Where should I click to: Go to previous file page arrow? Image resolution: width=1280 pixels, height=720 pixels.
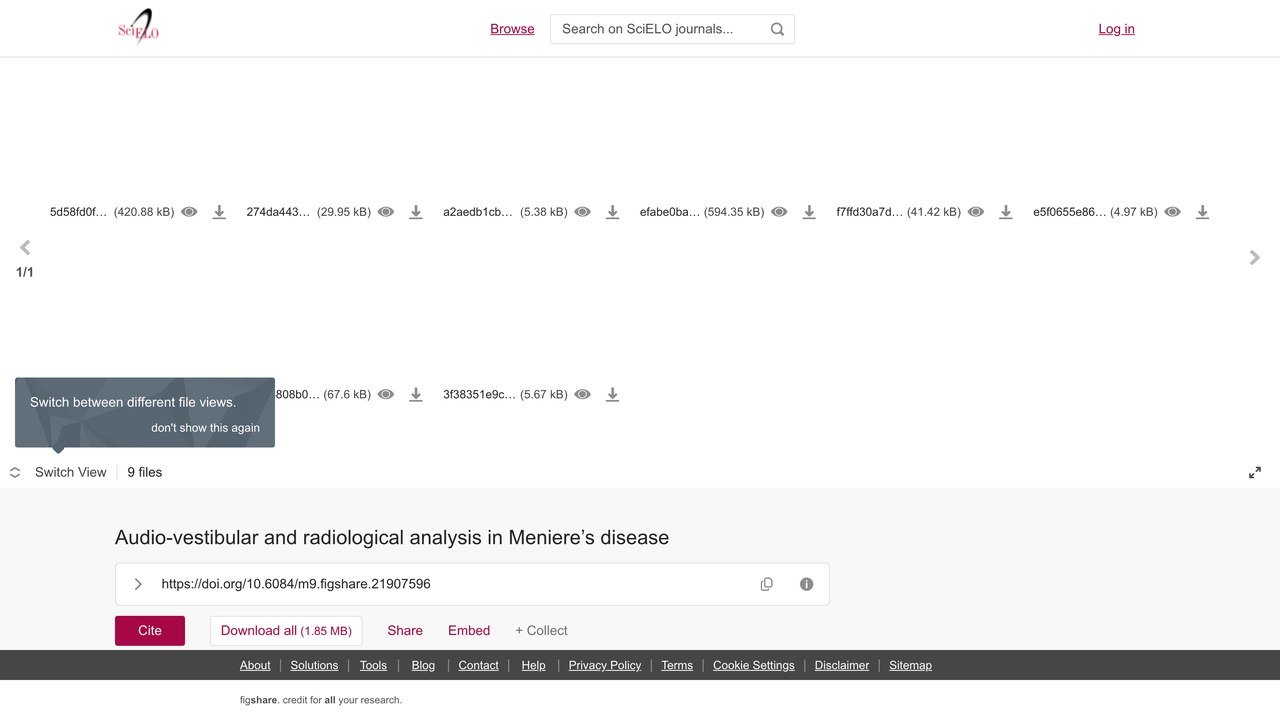(25, 247)
